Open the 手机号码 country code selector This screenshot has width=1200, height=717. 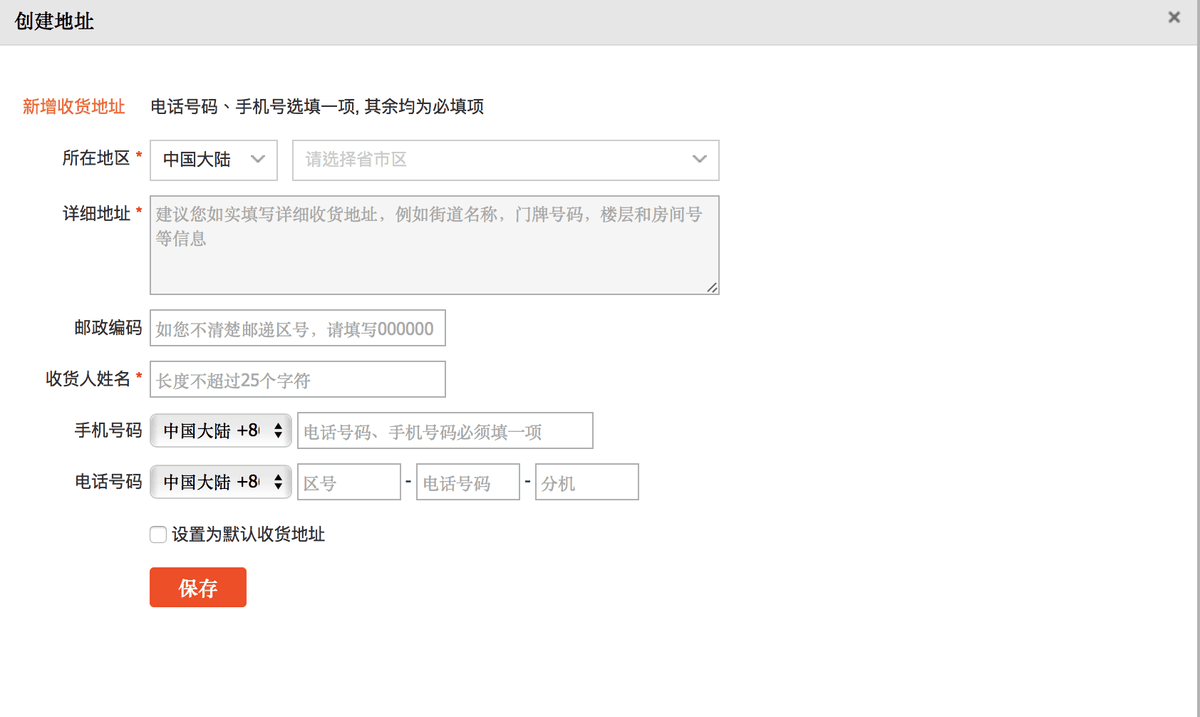(x=221, y=431)
